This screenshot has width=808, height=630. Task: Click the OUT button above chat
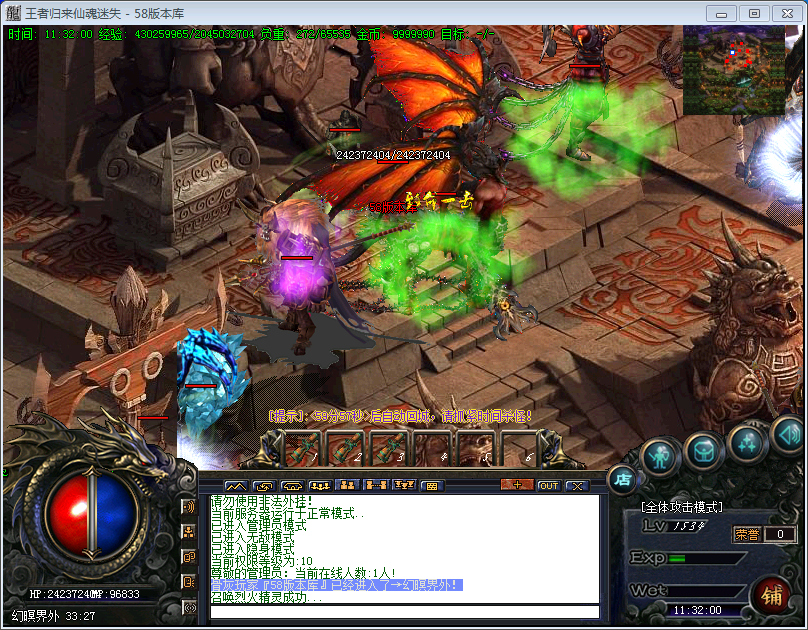(x=548, y=485)
